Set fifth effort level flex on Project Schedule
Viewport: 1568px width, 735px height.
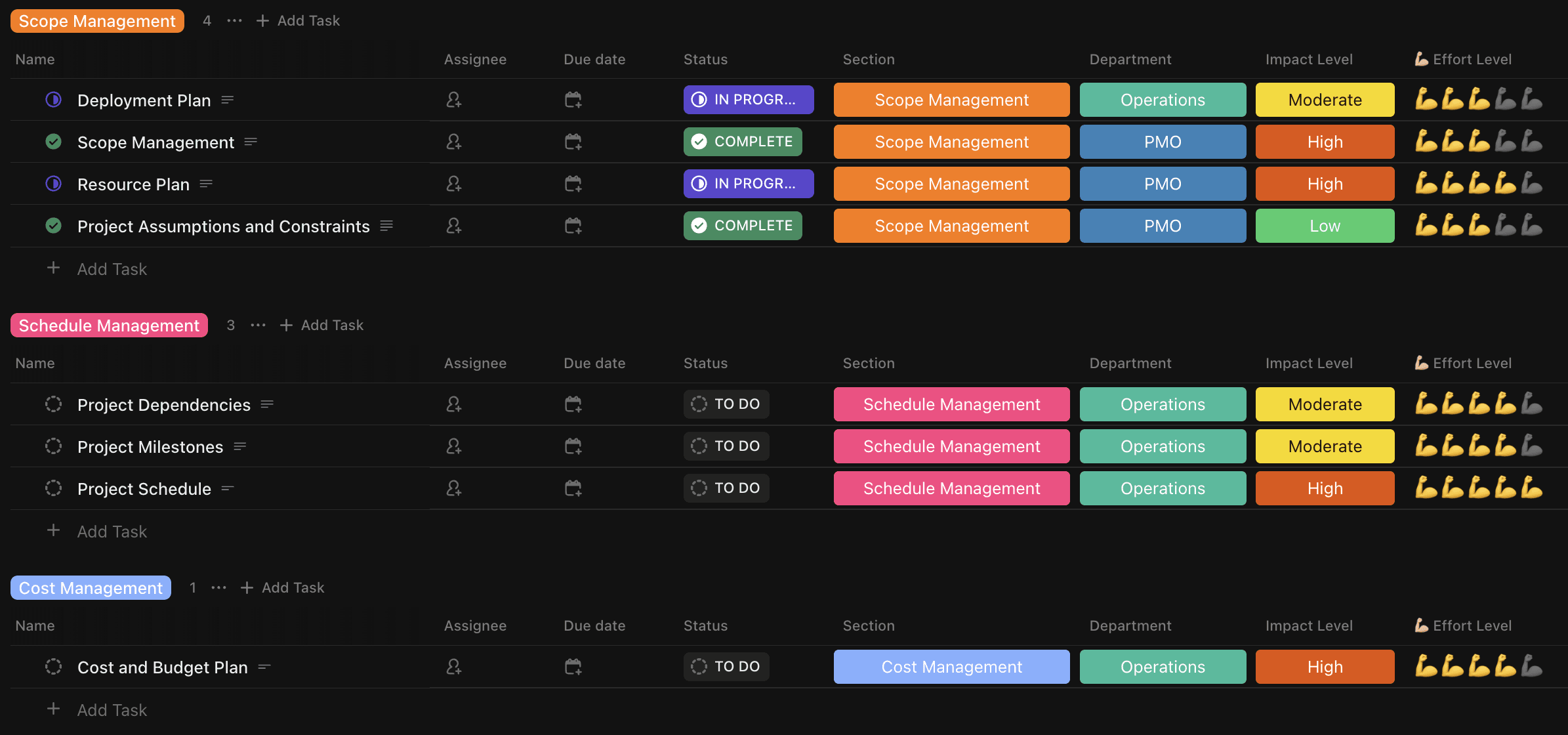click(x=1532, y=488)
